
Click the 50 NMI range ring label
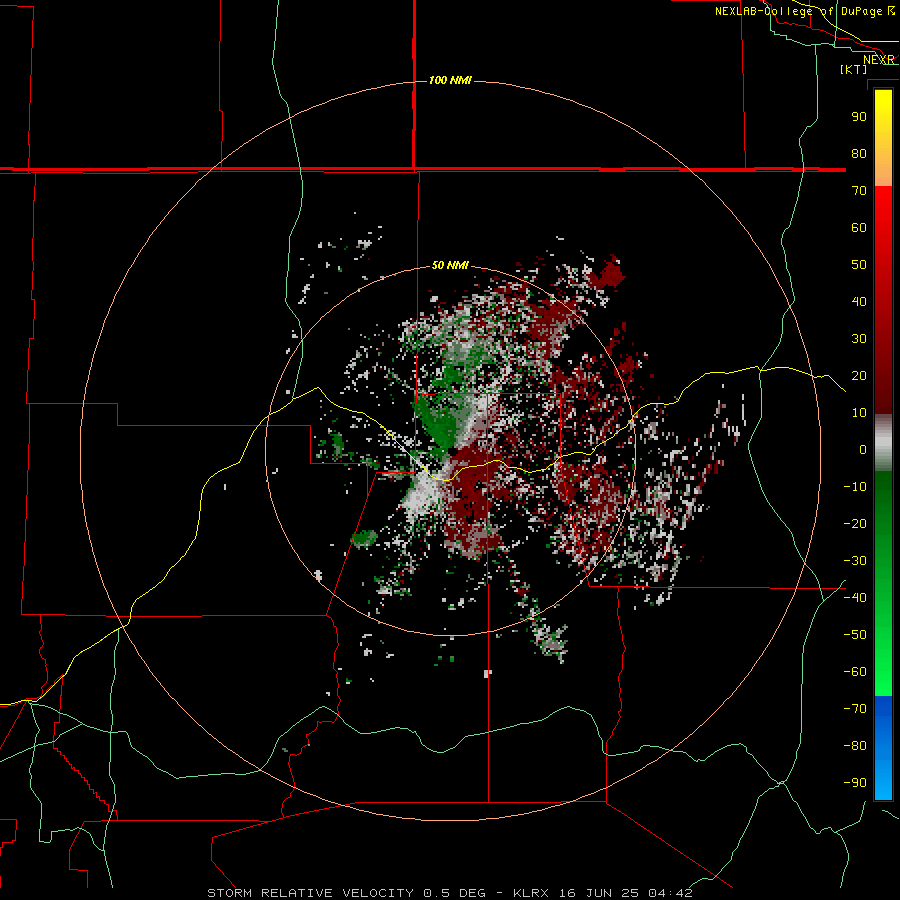click(x=450, y=265)
